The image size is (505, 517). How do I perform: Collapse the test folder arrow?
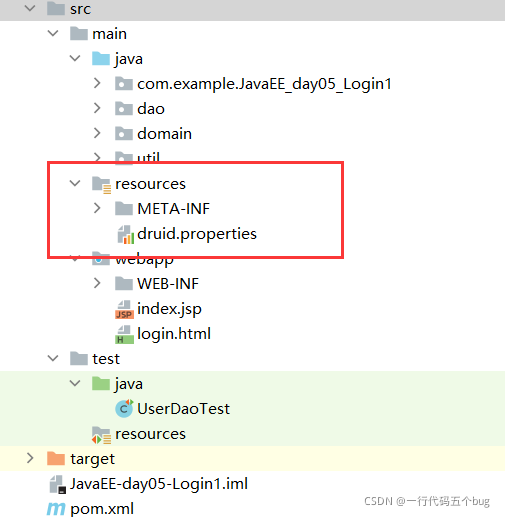tap(53, 358)
